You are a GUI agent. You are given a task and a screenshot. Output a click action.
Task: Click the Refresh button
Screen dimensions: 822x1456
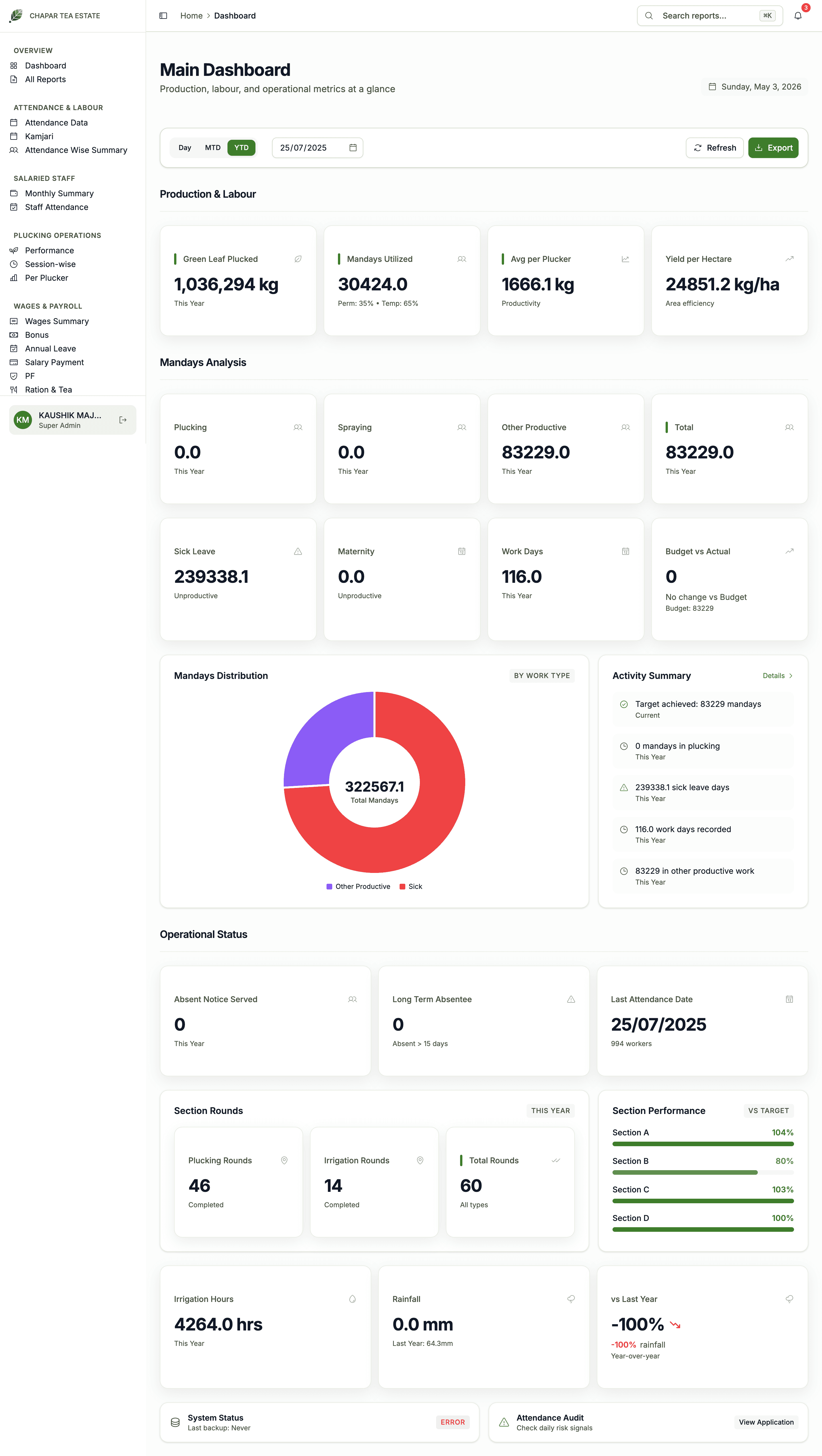click(715, 147)
